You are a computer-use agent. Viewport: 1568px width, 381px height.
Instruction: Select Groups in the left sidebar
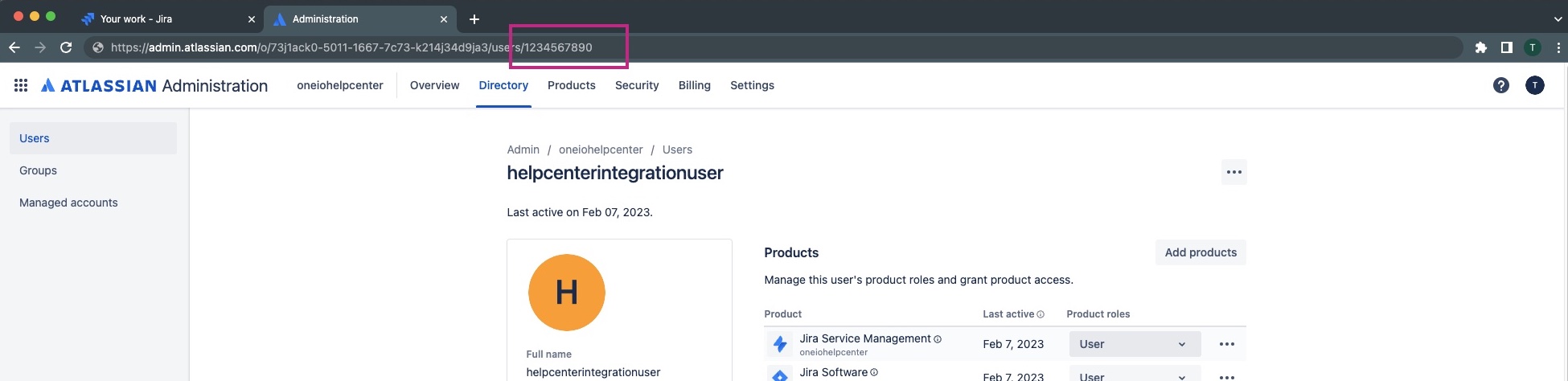pyautogui.click(x=93, y=170)
